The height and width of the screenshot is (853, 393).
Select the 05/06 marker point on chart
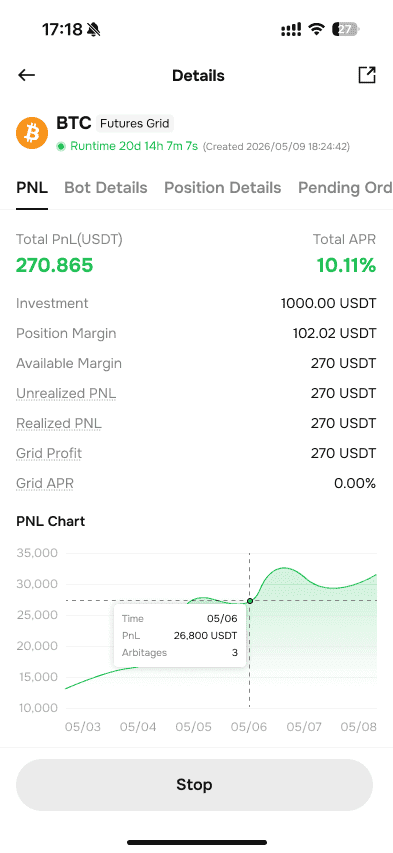click(250, 601)
